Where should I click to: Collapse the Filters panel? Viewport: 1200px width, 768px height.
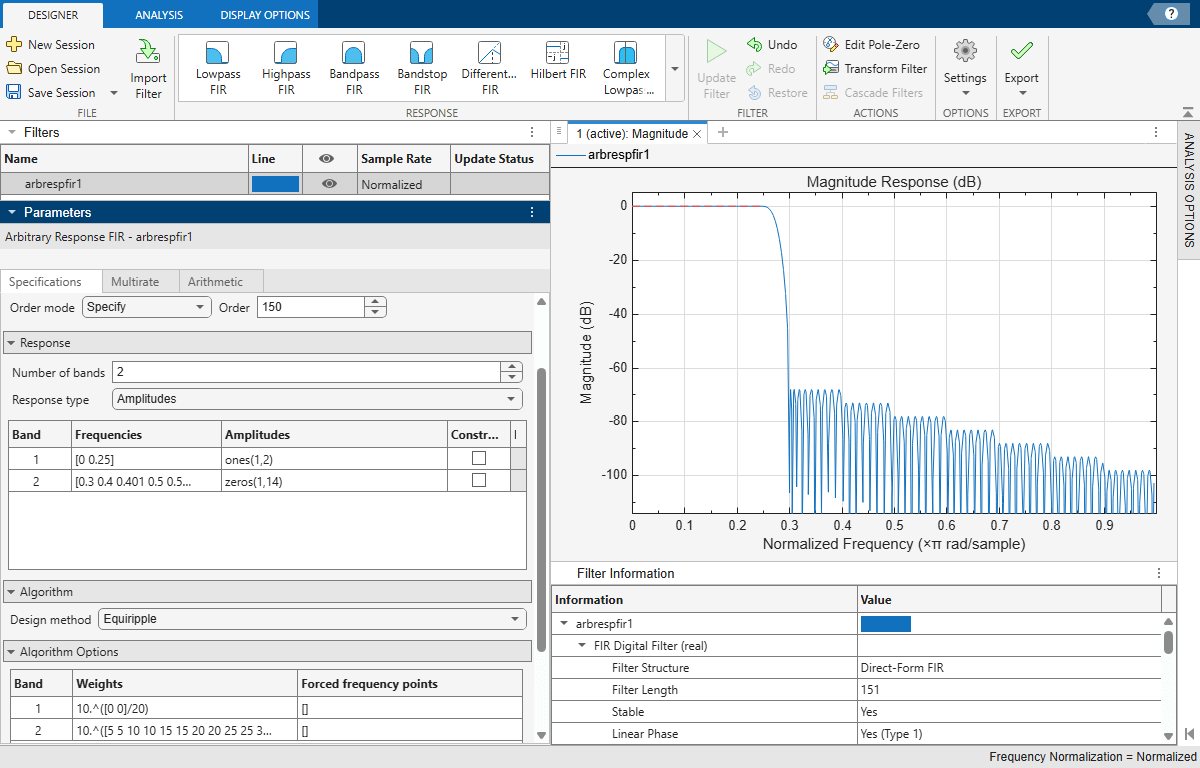(x=11, y=132)
